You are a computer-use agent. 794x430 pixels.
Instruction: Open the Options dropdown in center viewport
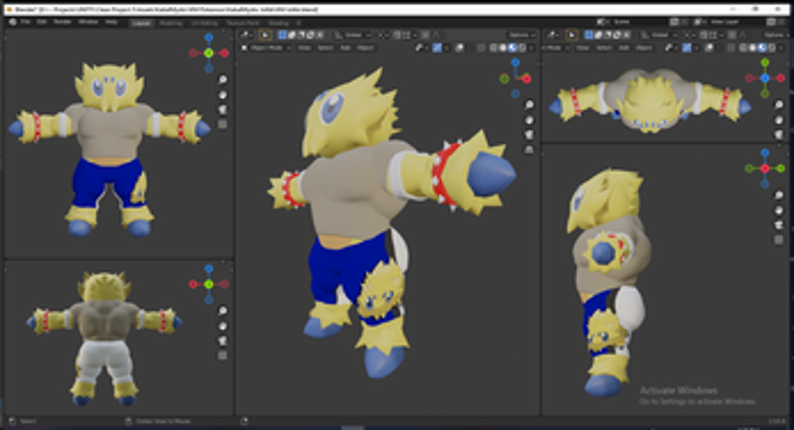(522, 35)
